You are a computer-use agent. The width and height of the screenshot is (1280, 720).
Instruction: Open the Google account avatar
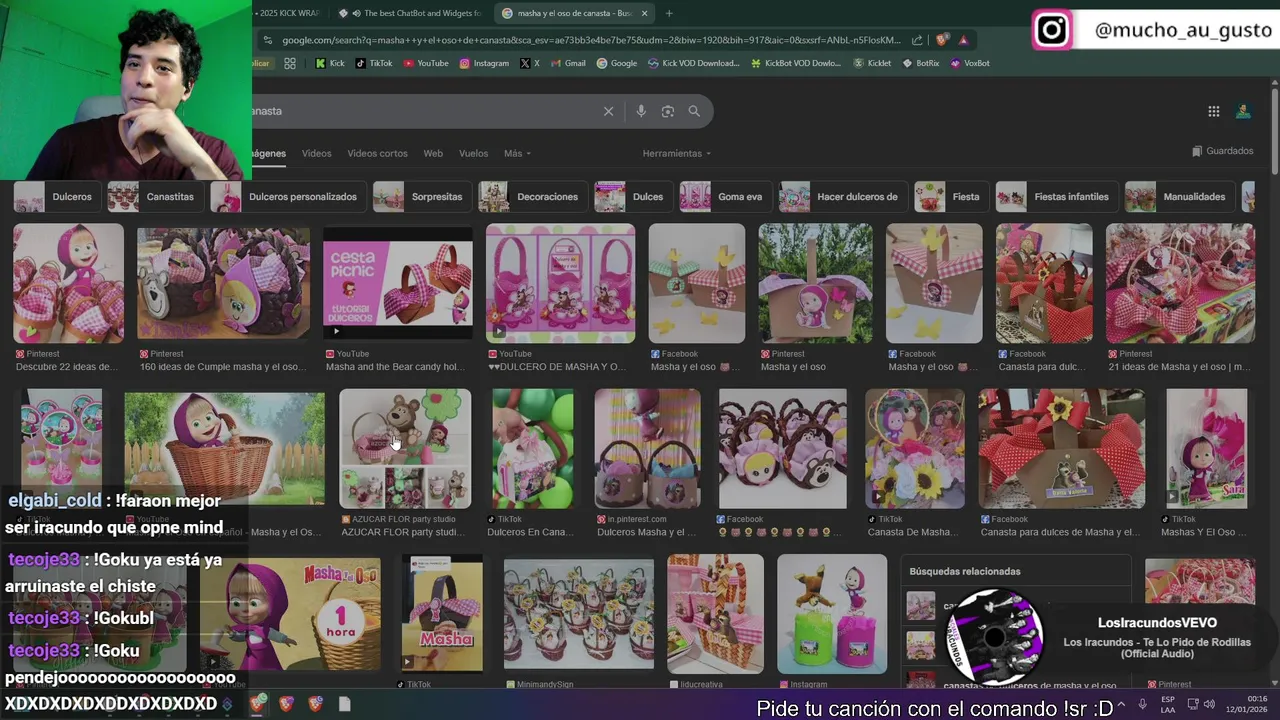(1243, 112)
